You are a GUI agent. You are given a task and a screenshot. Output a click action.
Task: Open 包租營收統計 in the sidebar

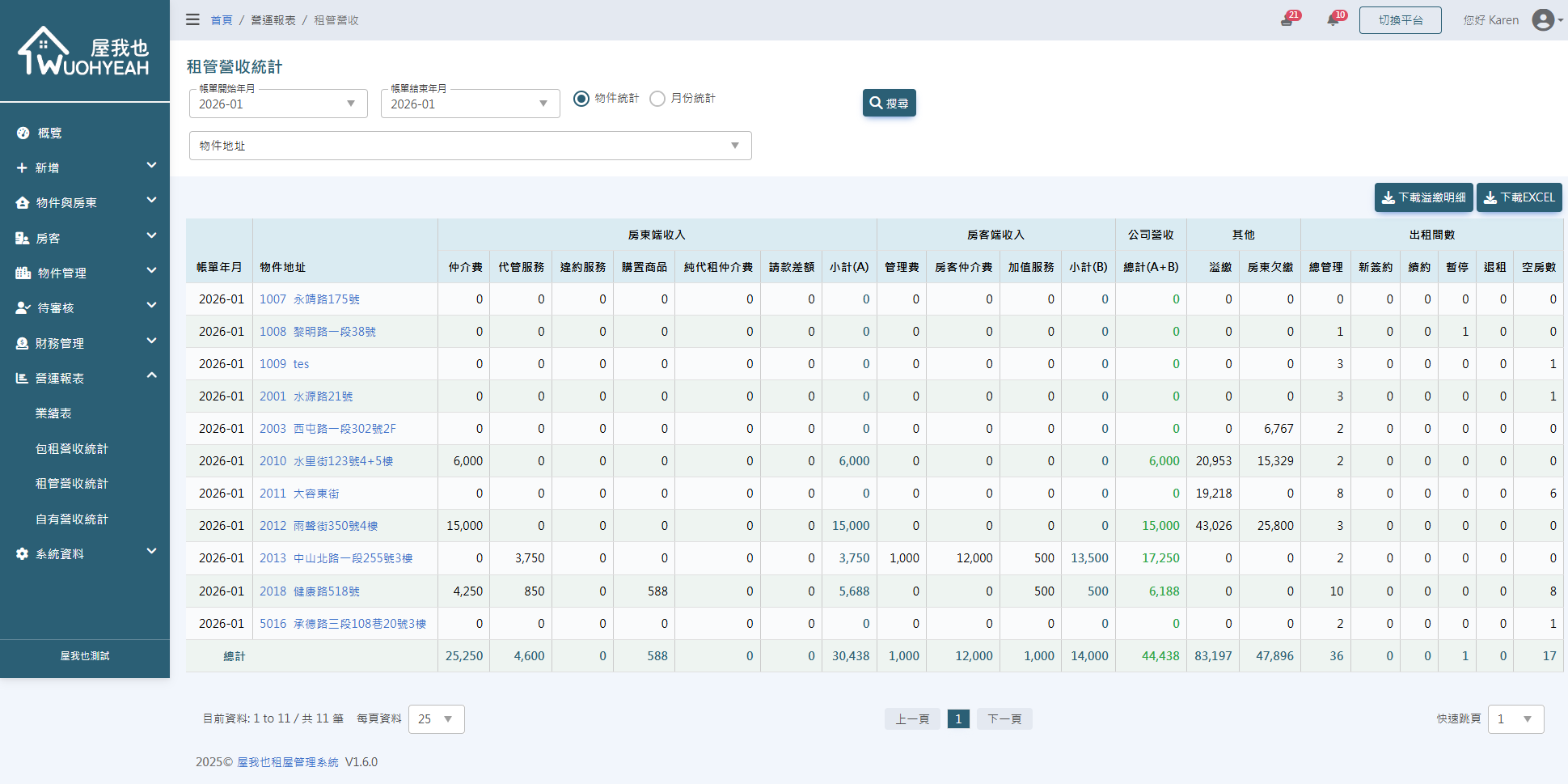pyautogui.click(x=72, y=449)
